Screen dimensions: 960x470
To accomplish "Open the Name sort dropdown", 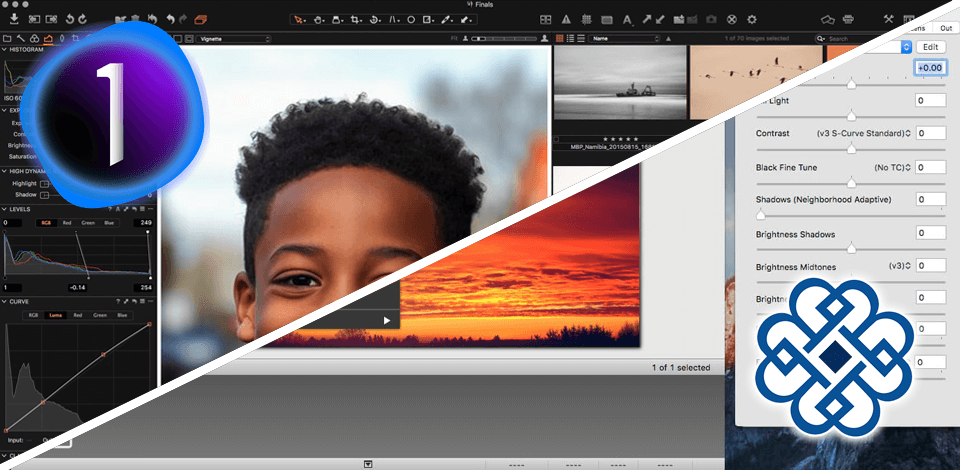I will [622, 38].
